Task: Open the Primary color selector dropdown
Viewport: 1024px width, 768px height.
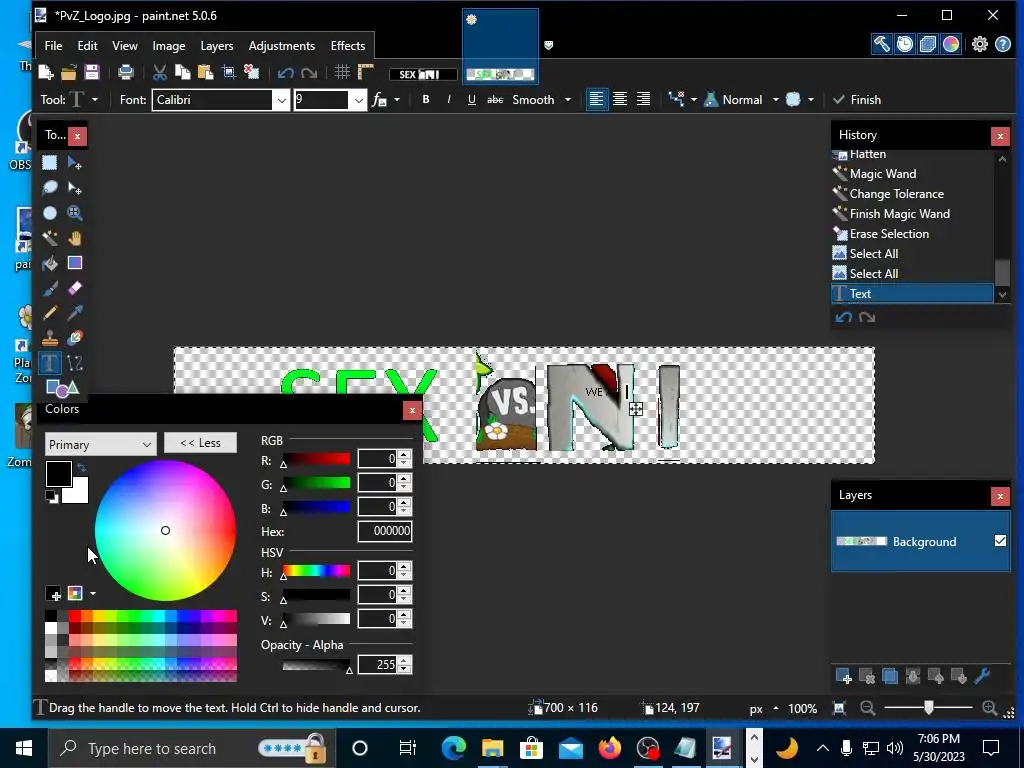Action: click(101, 444)
